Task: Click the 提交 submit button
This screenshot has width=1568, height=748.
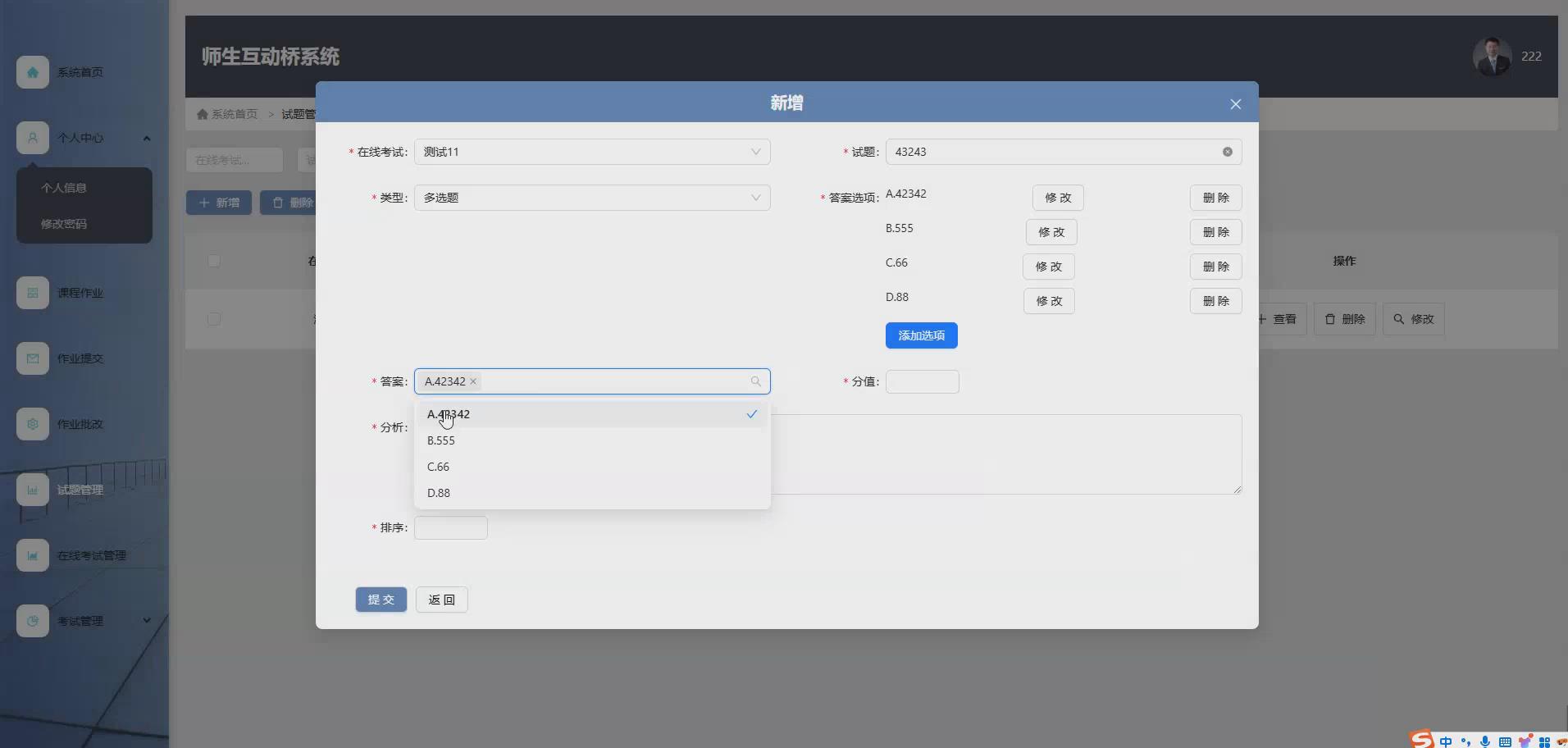Action: 381,600
